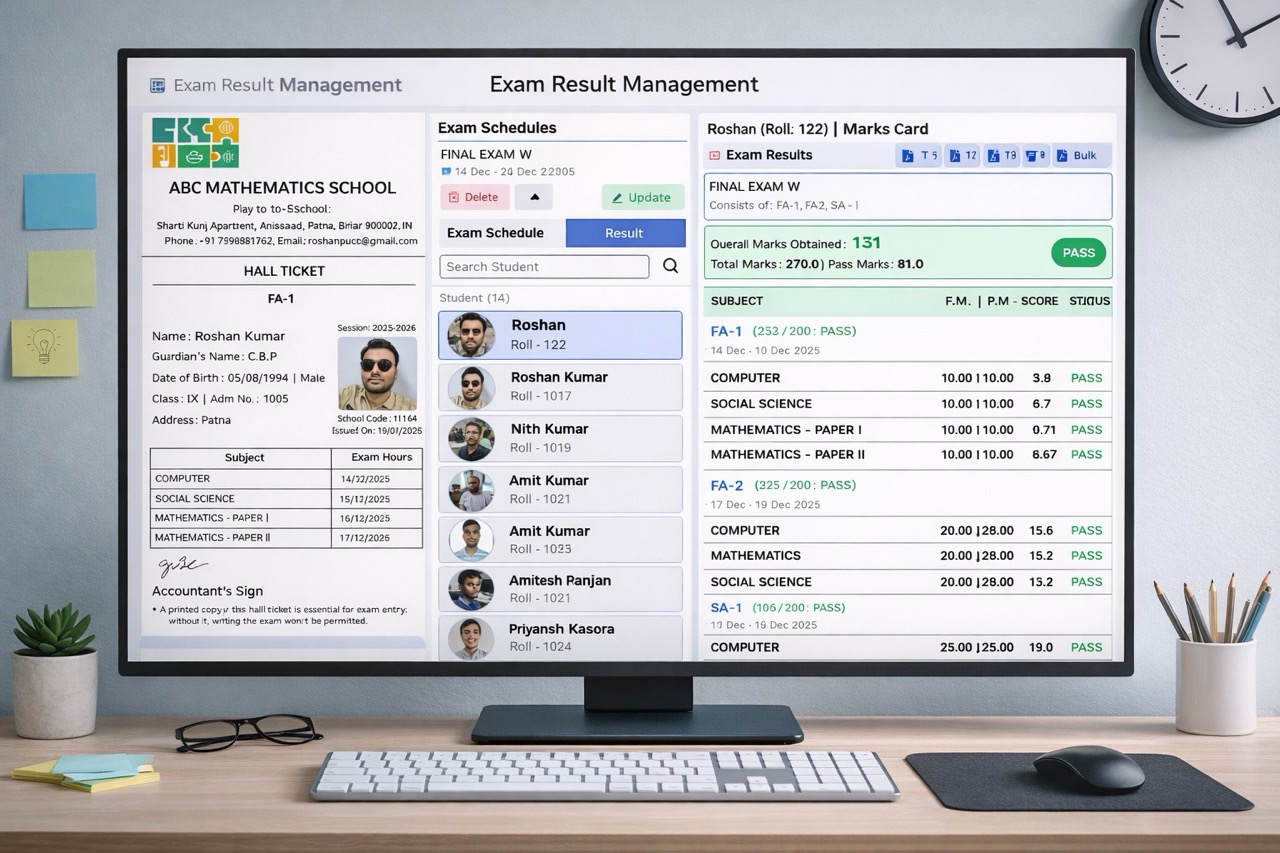Click the school logo on the hall ticket
This screenshot has width=1280, height=853.
pos(196,142)
